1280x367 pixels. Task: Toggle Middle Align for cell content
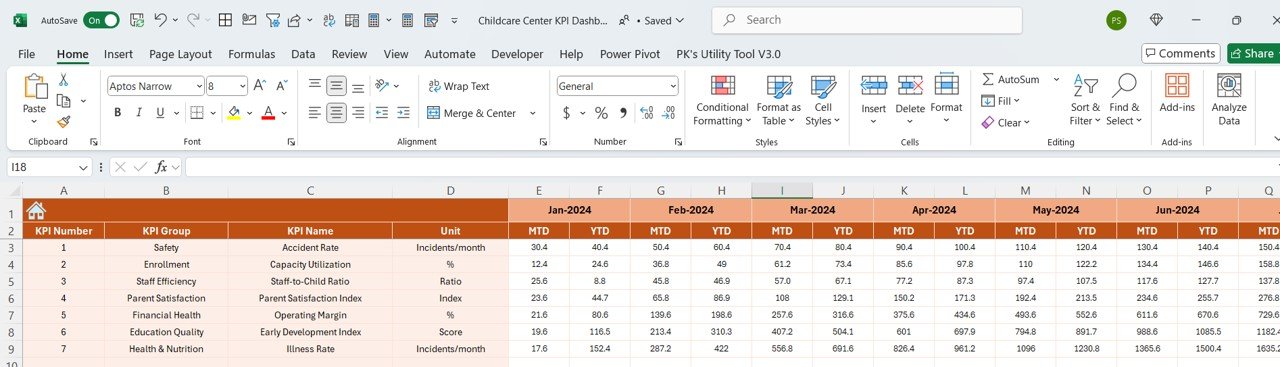click(x=337, y=86)
